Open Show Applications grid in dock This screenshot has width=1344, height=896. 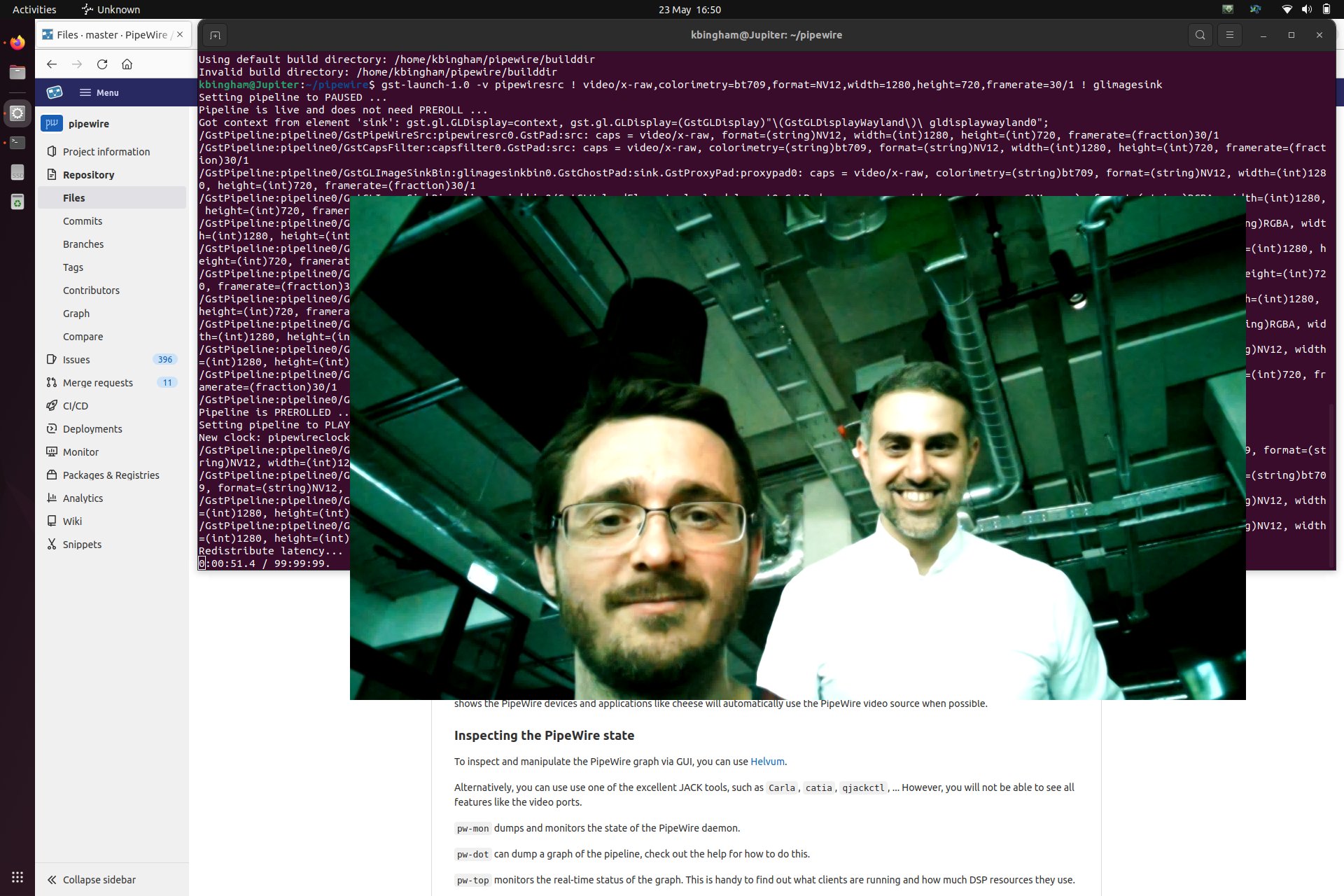click(17, 877)
